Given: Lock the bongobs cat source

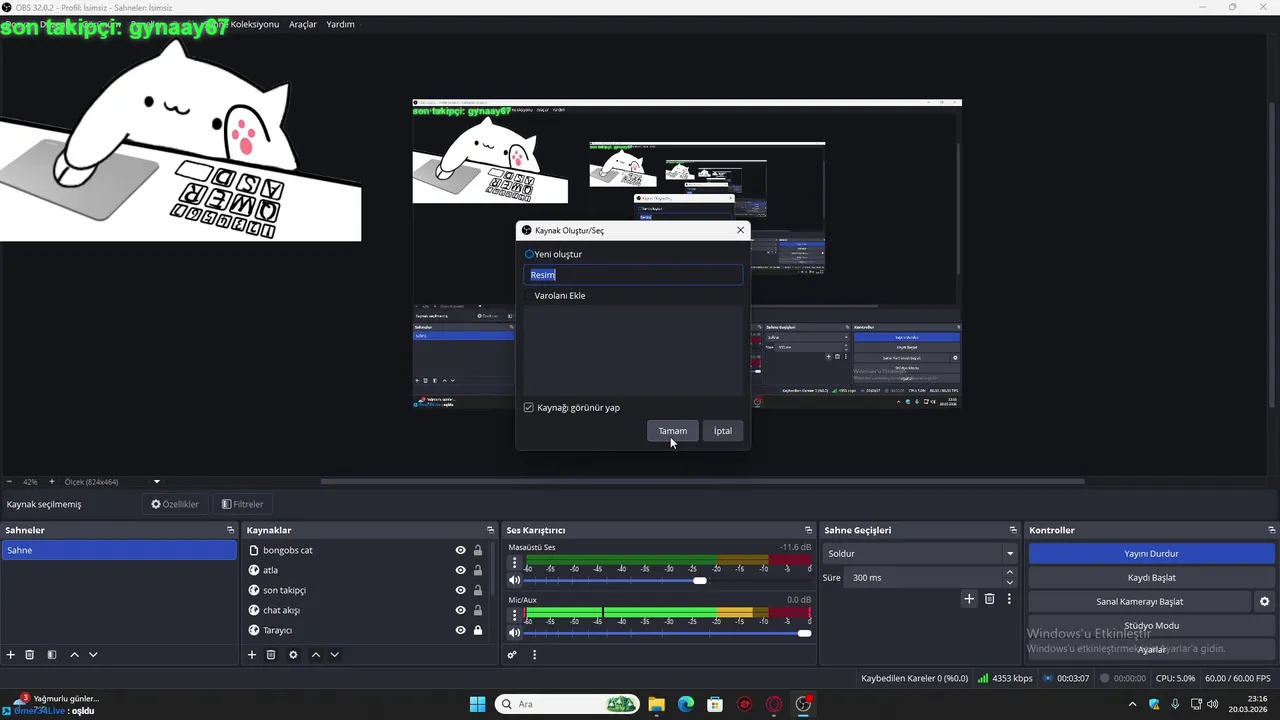Looking at the screenshot, I should [478, 550].
